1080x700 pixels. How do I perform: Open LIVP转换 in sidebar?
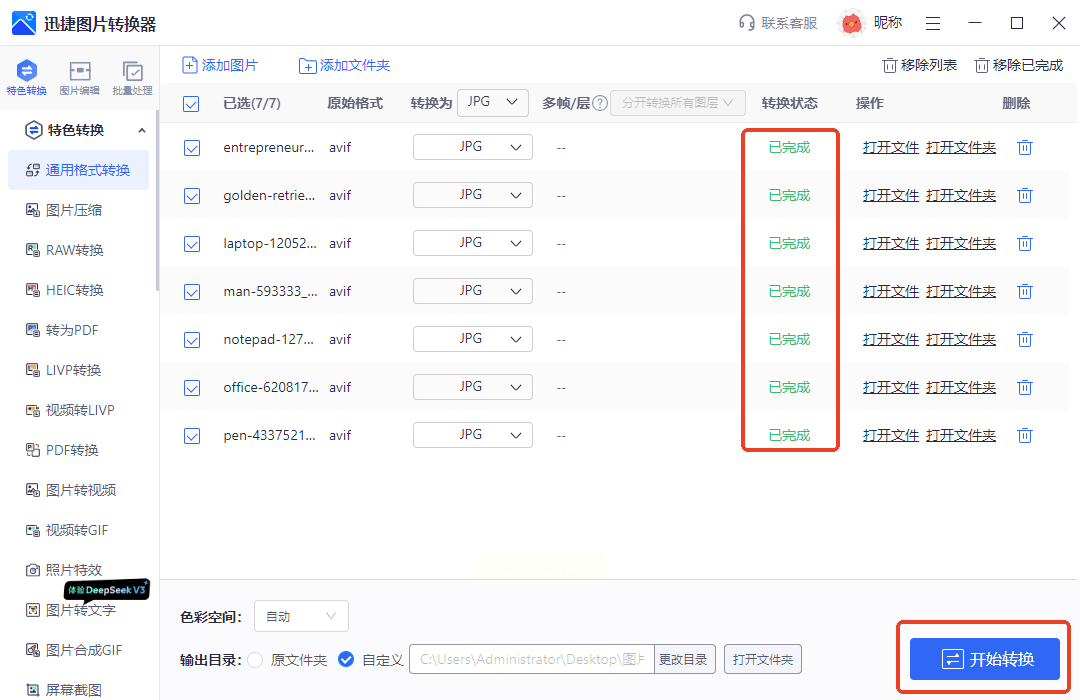[x=63, y=370]
